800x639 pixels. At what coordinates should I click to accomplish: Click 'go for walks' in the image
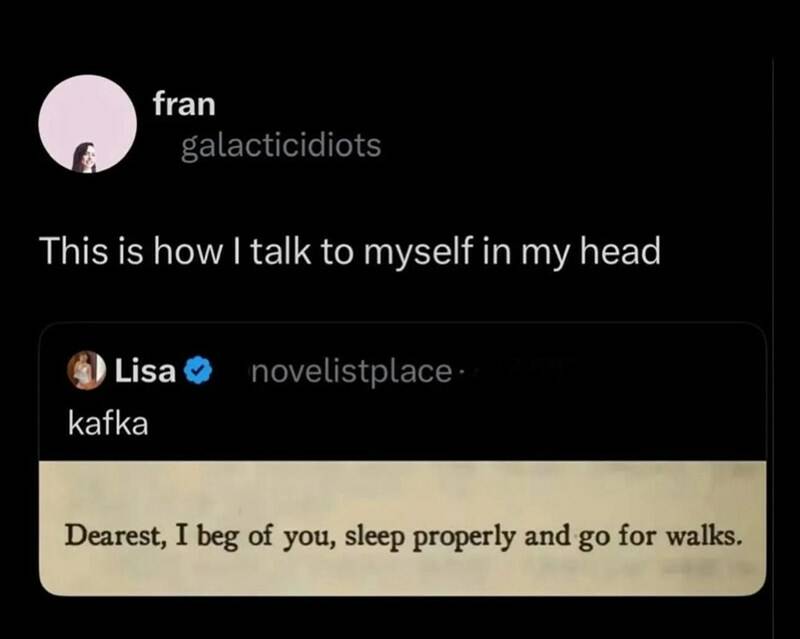point(660,538)
